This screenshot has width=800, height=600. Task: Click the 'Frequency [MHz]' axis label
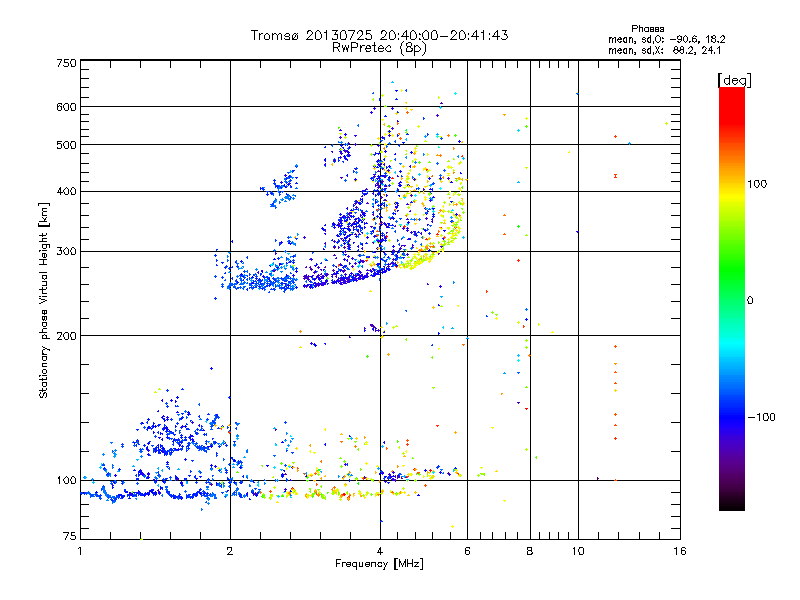tap(379, 564)
